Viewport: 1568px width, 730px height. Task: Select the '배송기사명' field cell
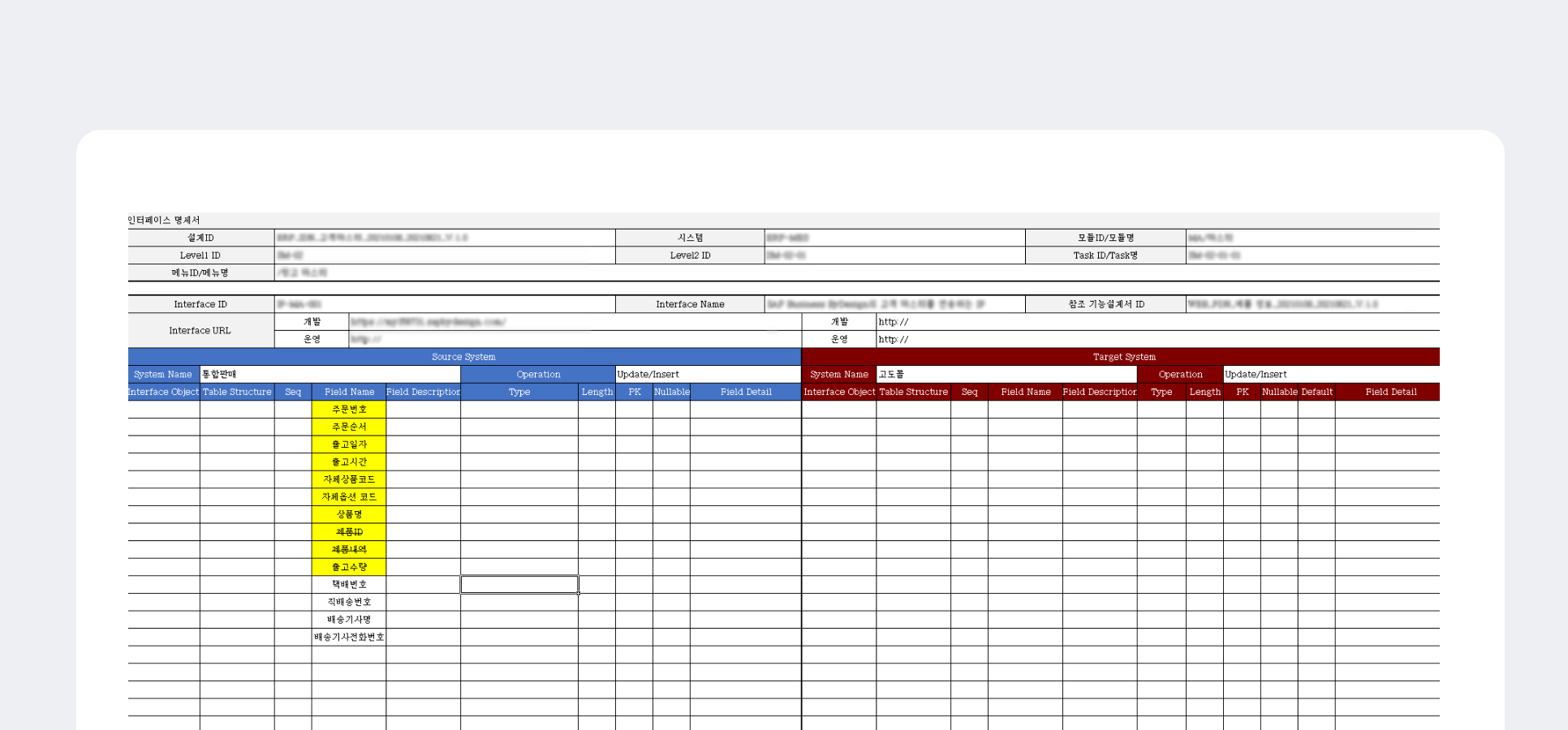(349, 619)
